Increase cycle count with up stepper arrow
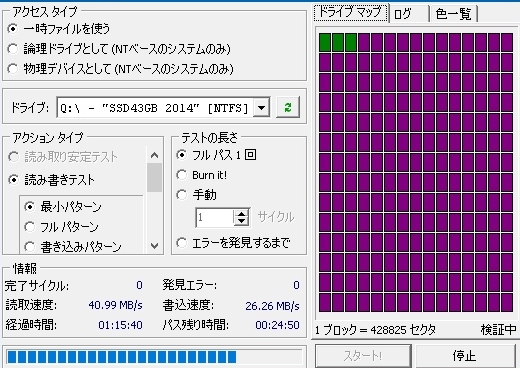The image size is (520, 368). click(242, 213)
